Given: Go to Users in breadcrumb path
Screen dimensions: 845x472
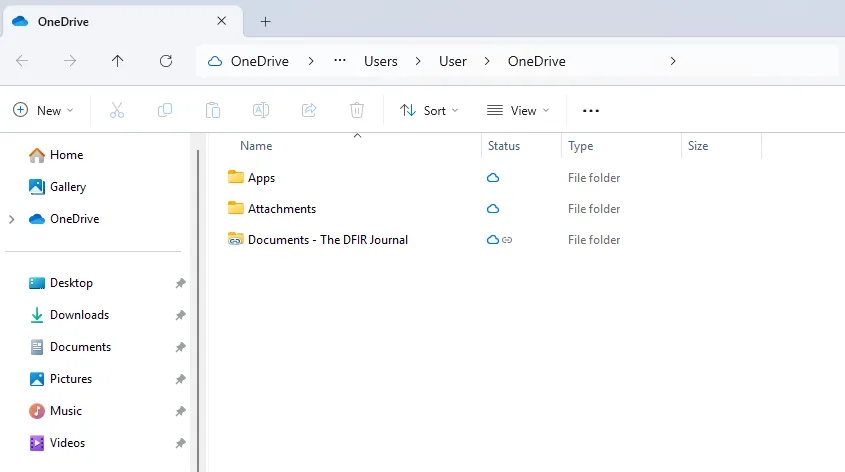Looking at the screenshot, I should tap(380, 61).
